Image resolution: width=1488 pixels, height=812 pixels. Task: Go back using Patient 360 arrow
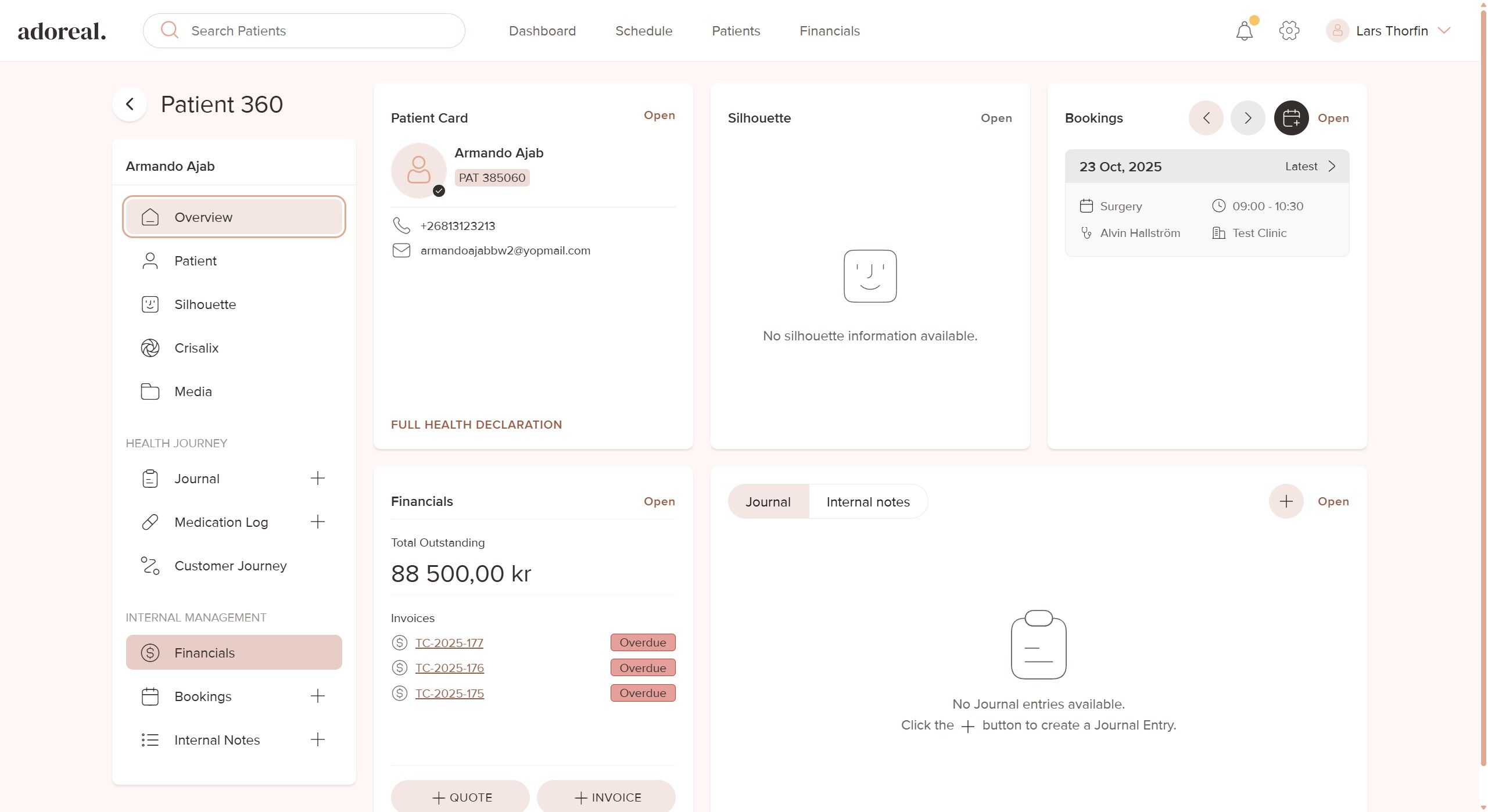point(130,105)
